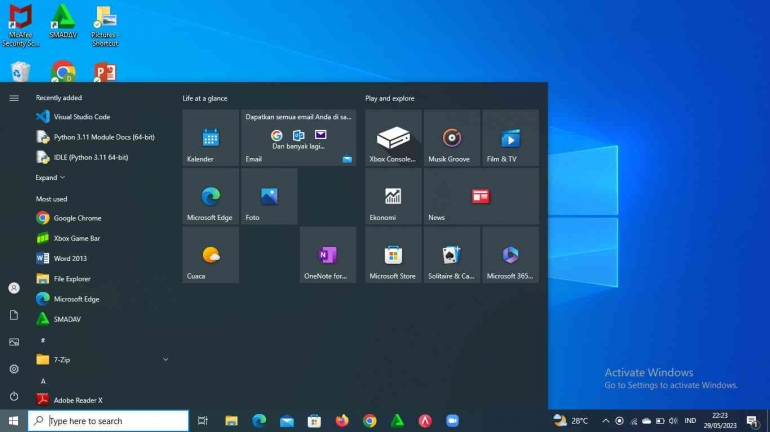Open Task View on the taskbar
The width and height of the screenshot is (770, 432).
[x=202, y=421]
